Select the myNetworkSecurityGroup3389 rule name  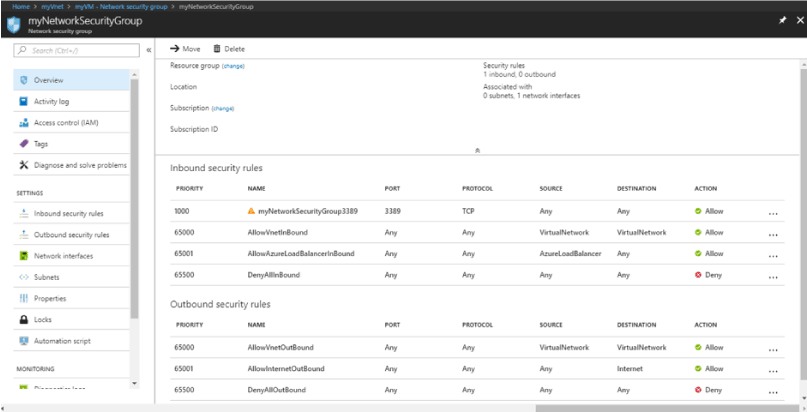coord(308,211)
